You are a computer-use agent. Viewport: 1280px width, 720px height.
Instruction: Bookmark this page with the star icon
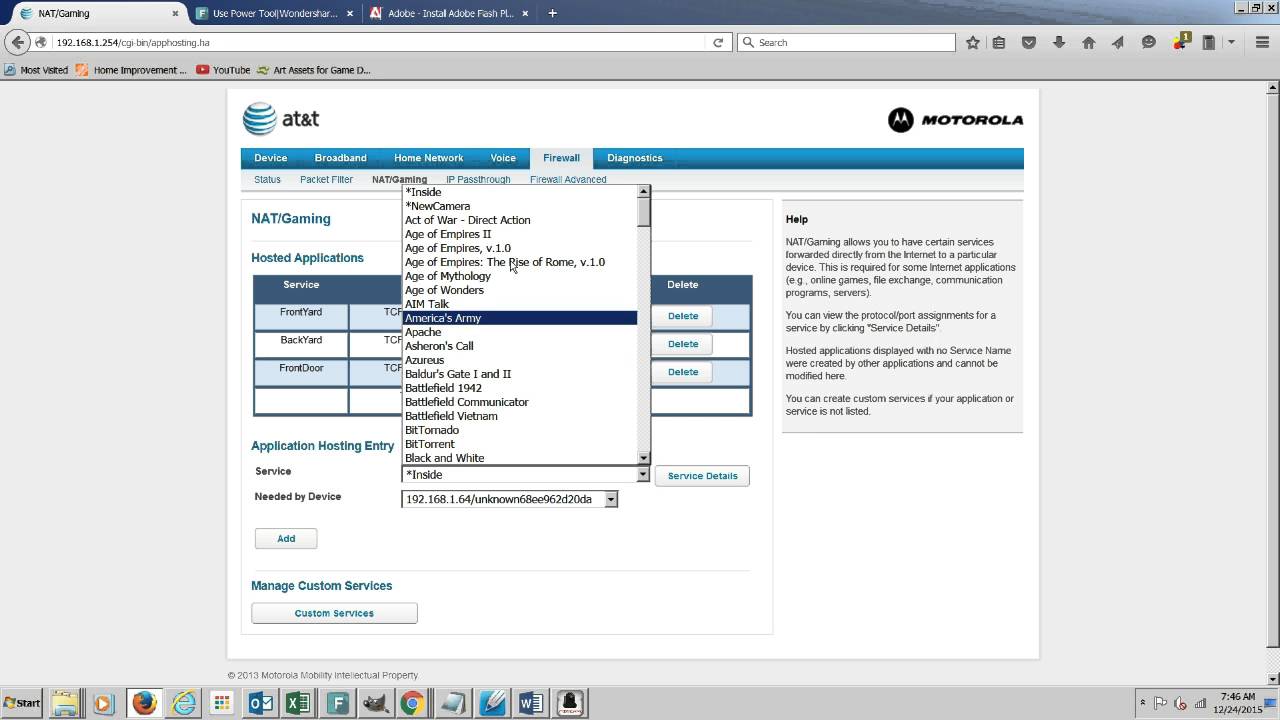(x=973, y=42)
